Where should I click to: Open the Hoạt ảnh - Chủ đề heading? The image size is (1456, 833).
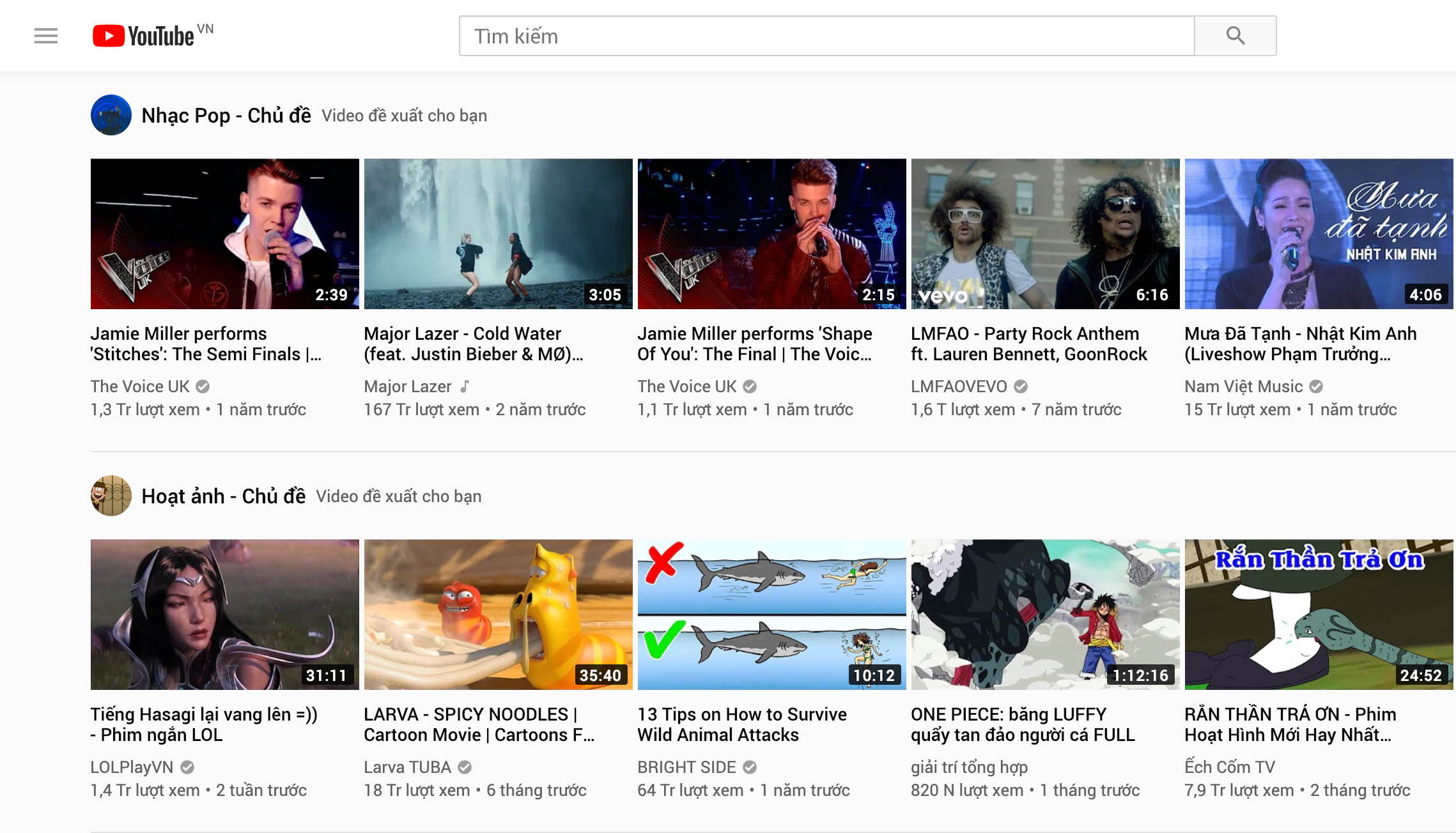(223, 496)
